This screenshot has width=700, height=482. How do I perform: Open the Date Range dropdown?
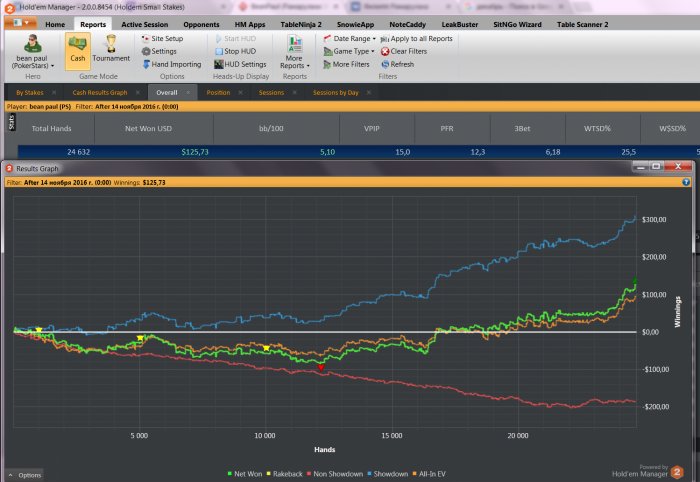pos(349,38)
